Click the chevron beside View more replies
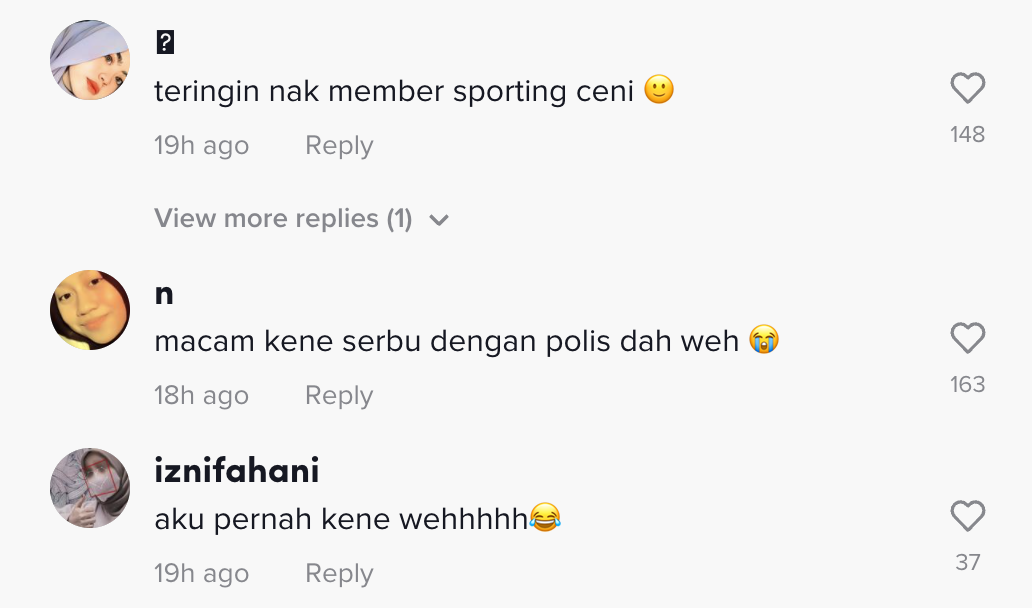1032x608 pixels. click(439, 220)
